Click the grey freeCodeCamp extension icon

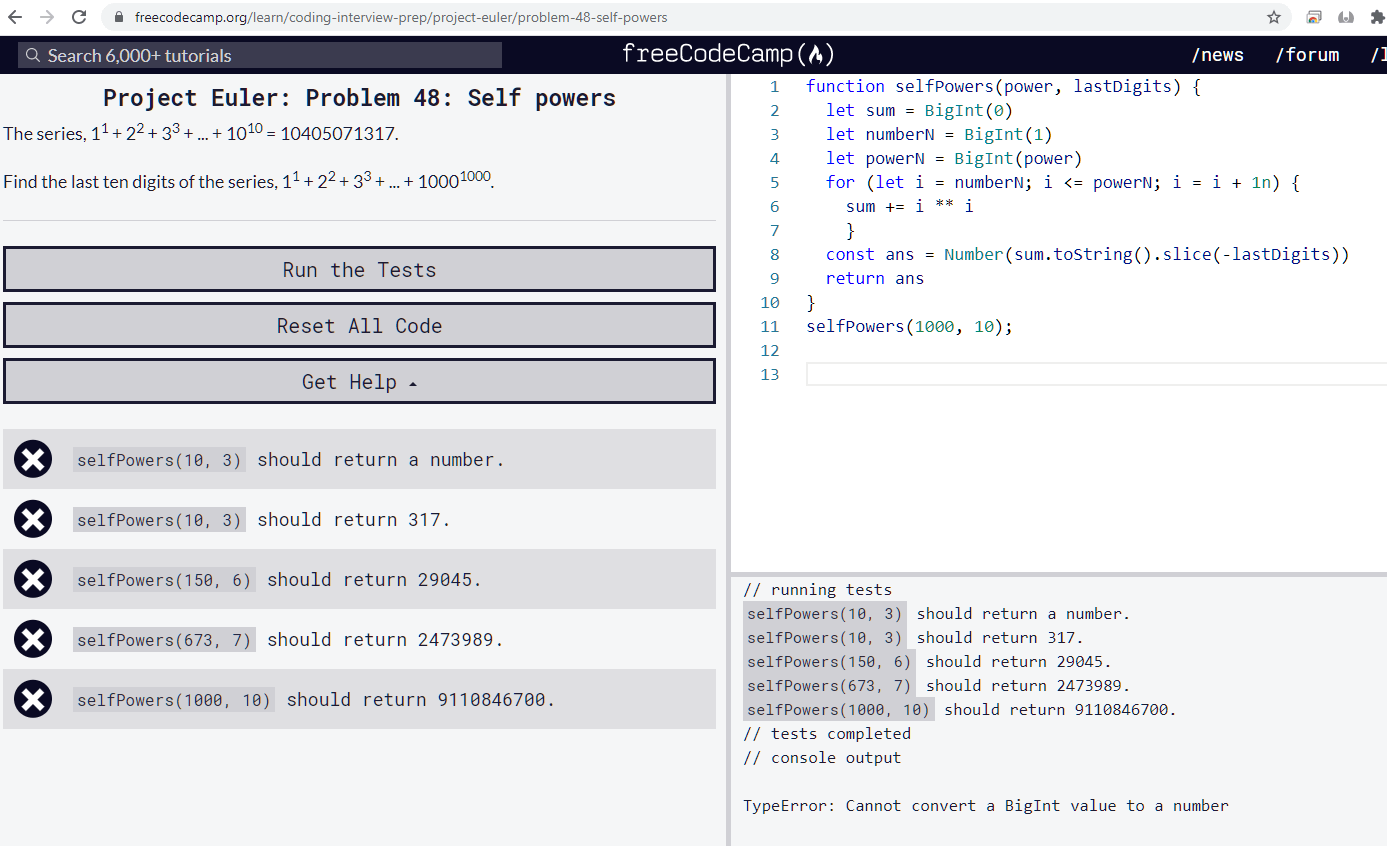[1346, 17]
